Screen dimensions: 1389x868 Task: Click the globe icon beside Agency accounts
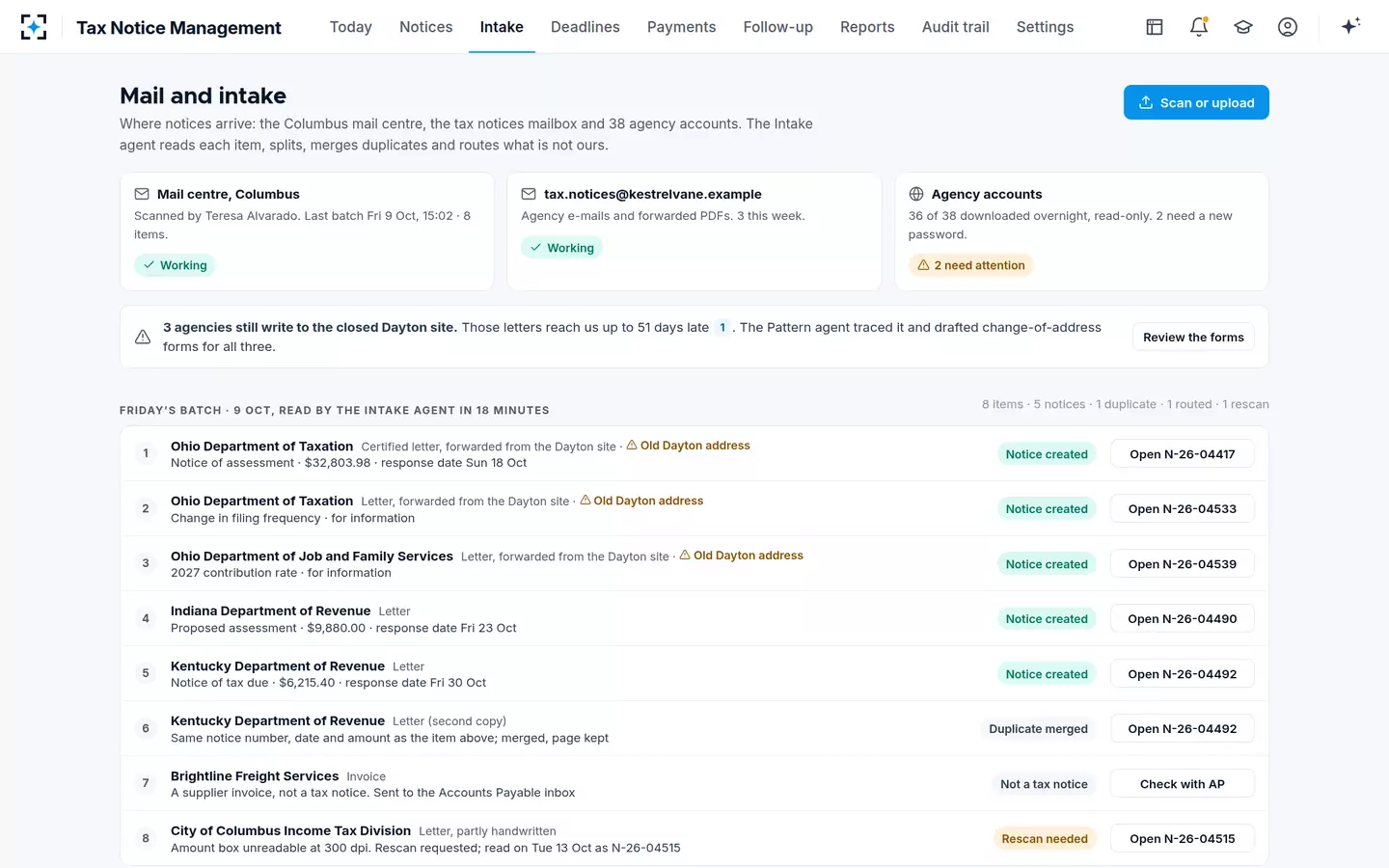pyautogui.click(x=916, y=194)
